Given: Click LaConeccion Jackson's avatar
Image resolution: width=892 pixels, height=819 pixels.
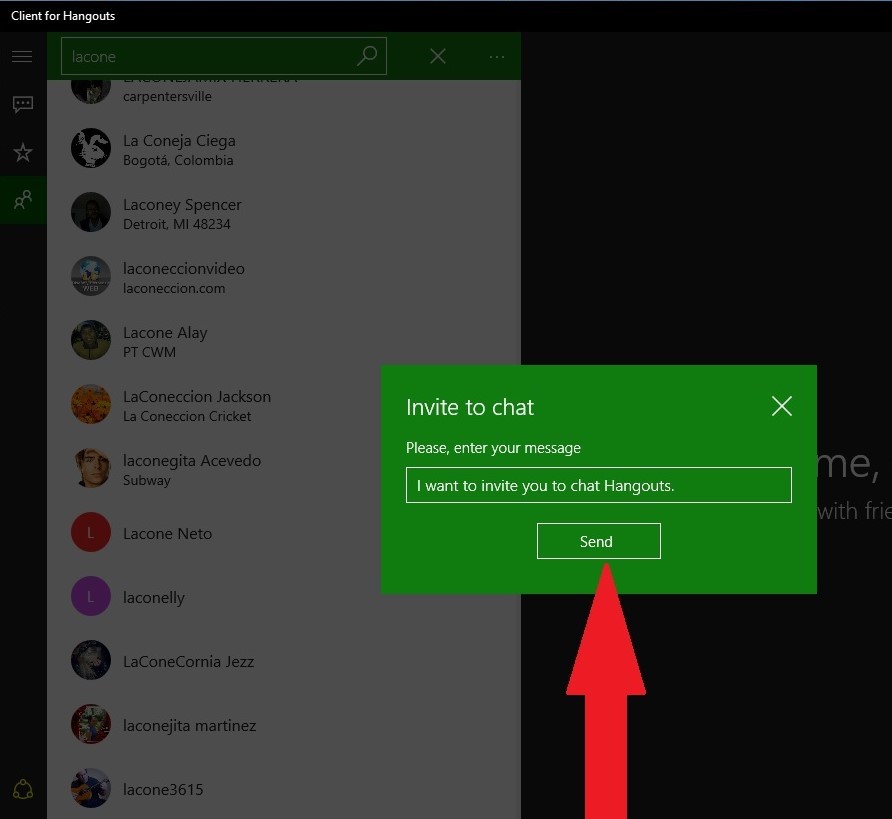Looking at the screenshot, I should [90, 404].
